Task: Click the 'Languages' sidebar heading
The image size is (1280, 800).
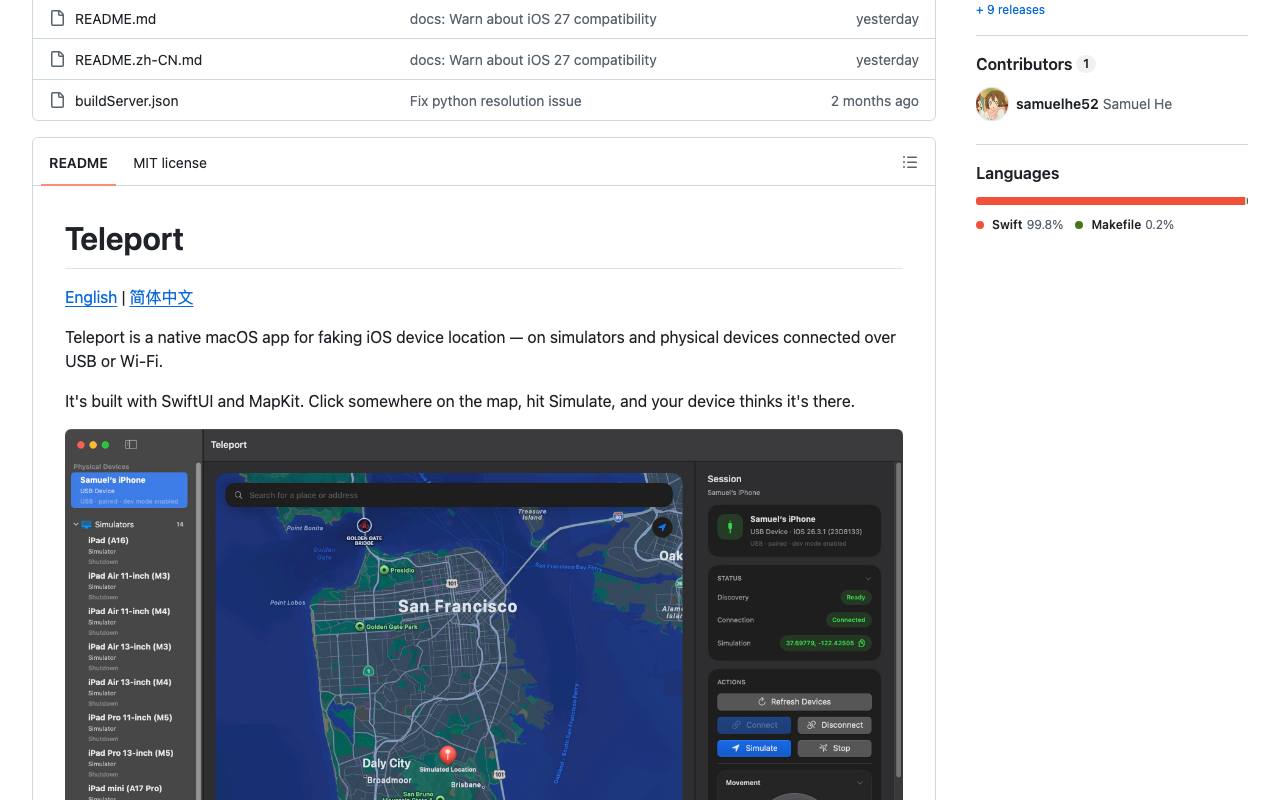Action: pos(1017,173)
